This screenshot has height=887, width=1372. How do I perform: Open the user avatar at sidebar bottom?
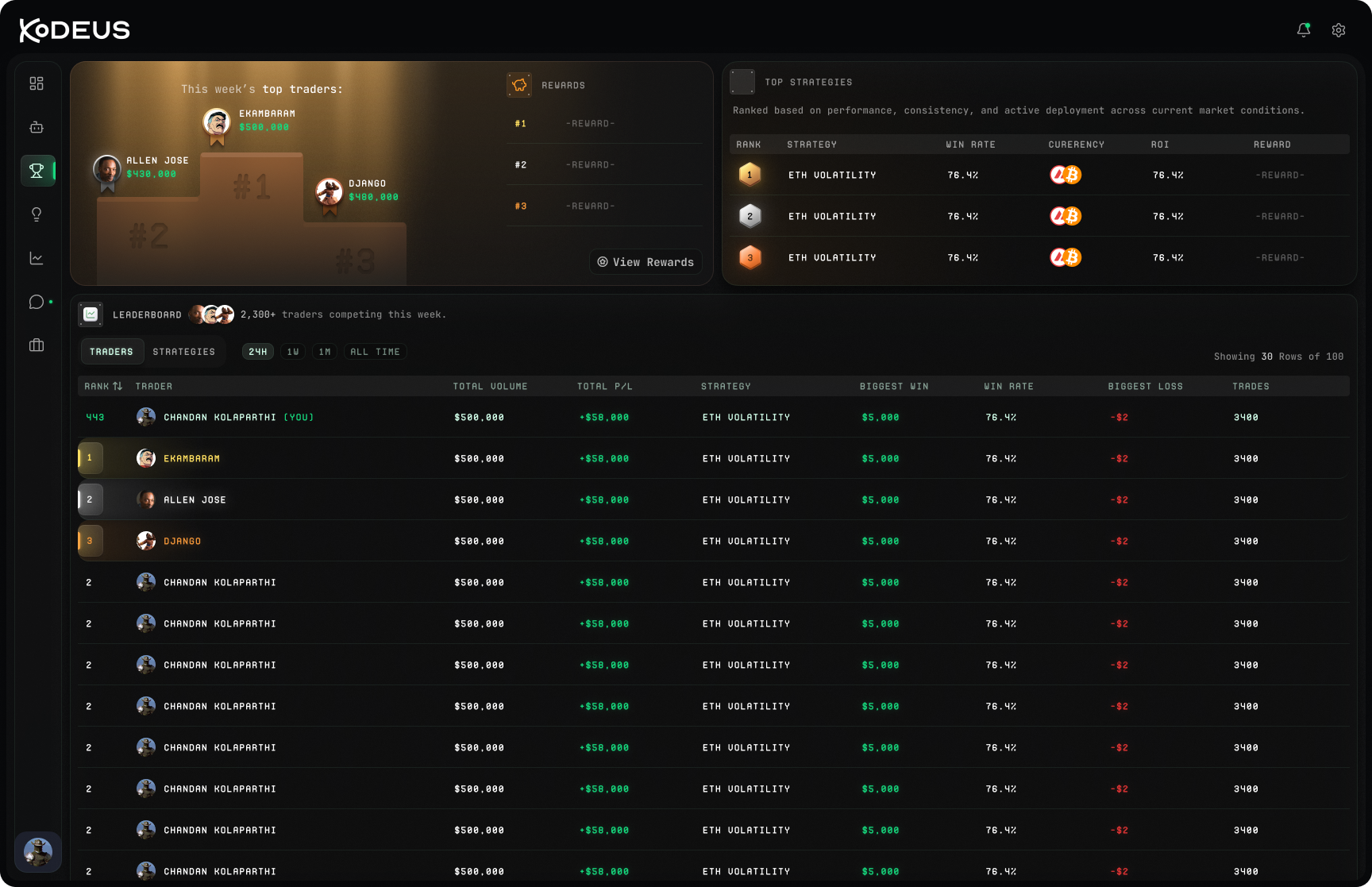pos(38,852)
